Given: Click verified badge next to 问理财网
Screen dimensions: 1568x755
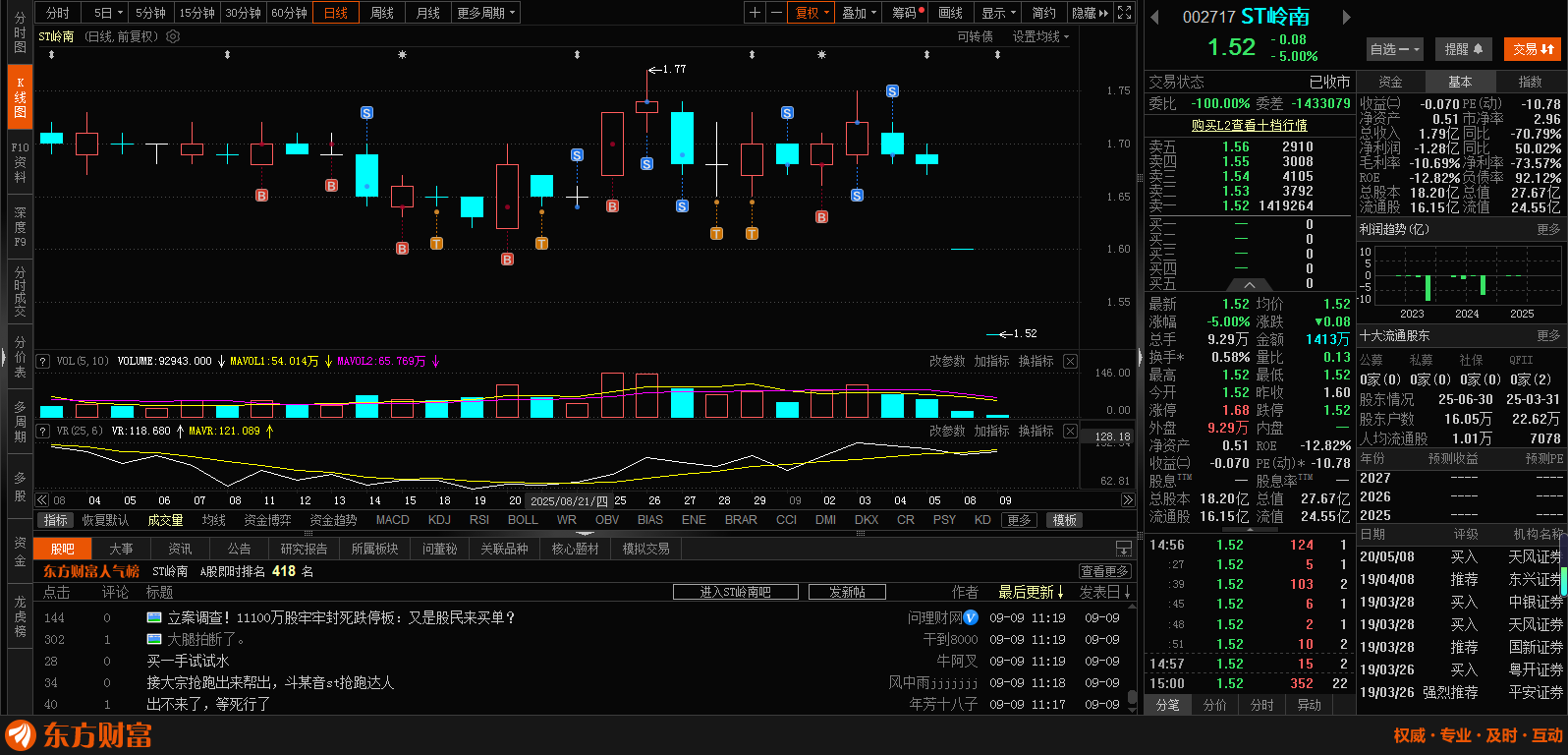Looking at the screenshot, I should tap(971, 617).
